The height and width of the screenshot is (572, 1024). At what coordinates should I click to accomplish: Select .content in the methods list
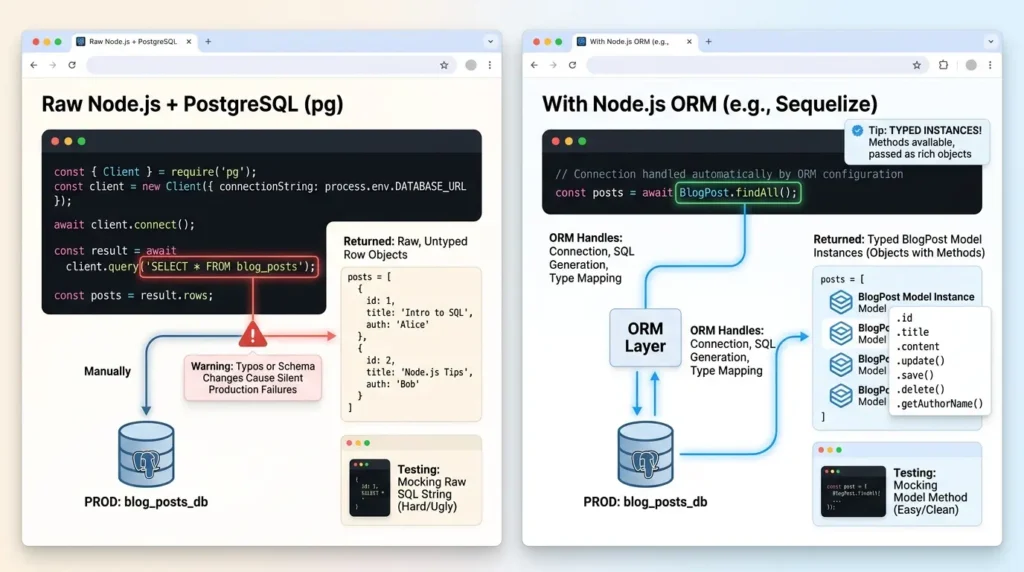(x=918, y=347)
